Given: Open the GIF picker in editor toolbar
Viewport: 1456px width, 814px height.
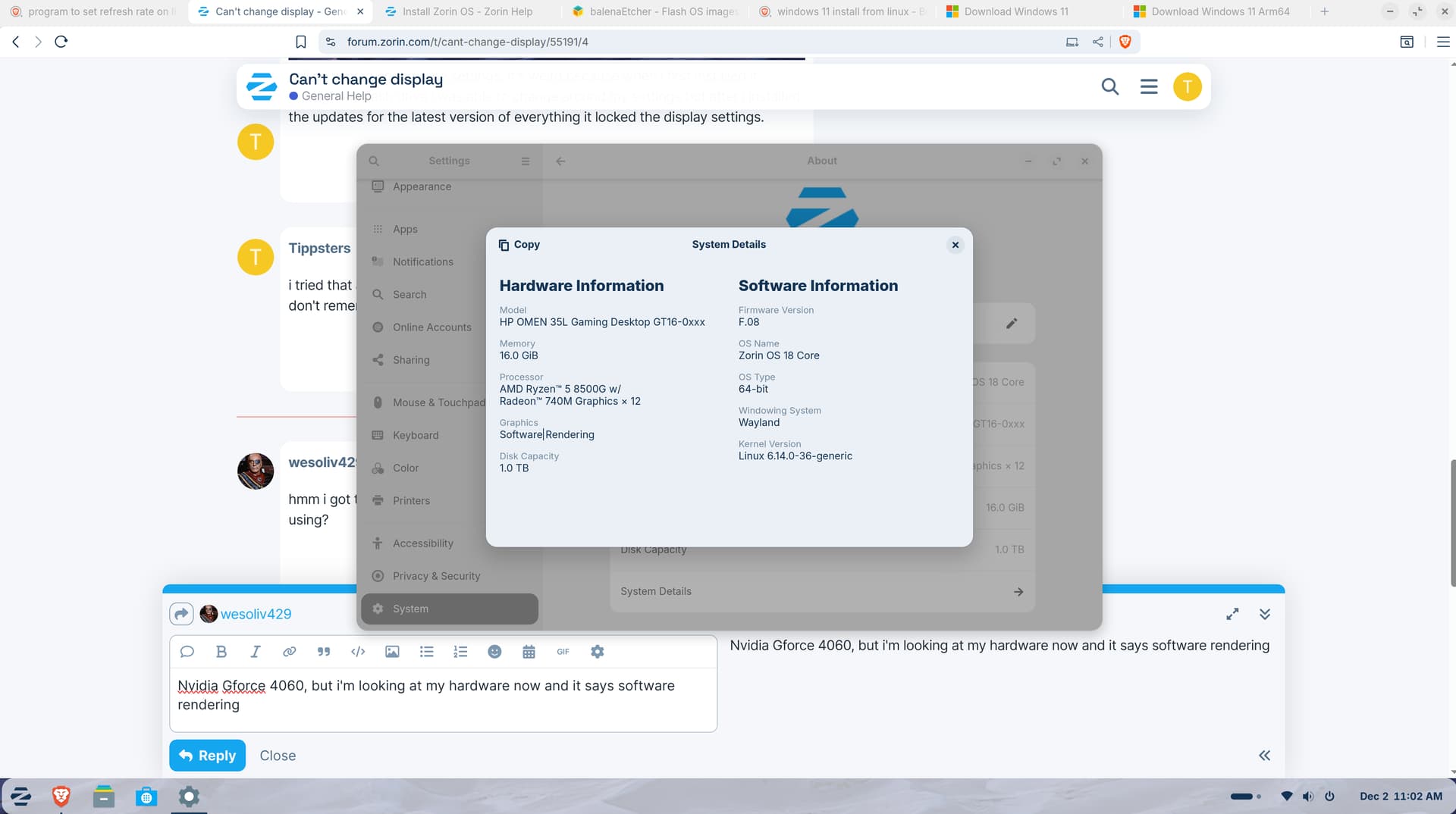Looking at the screenshot, I should 563,652.
